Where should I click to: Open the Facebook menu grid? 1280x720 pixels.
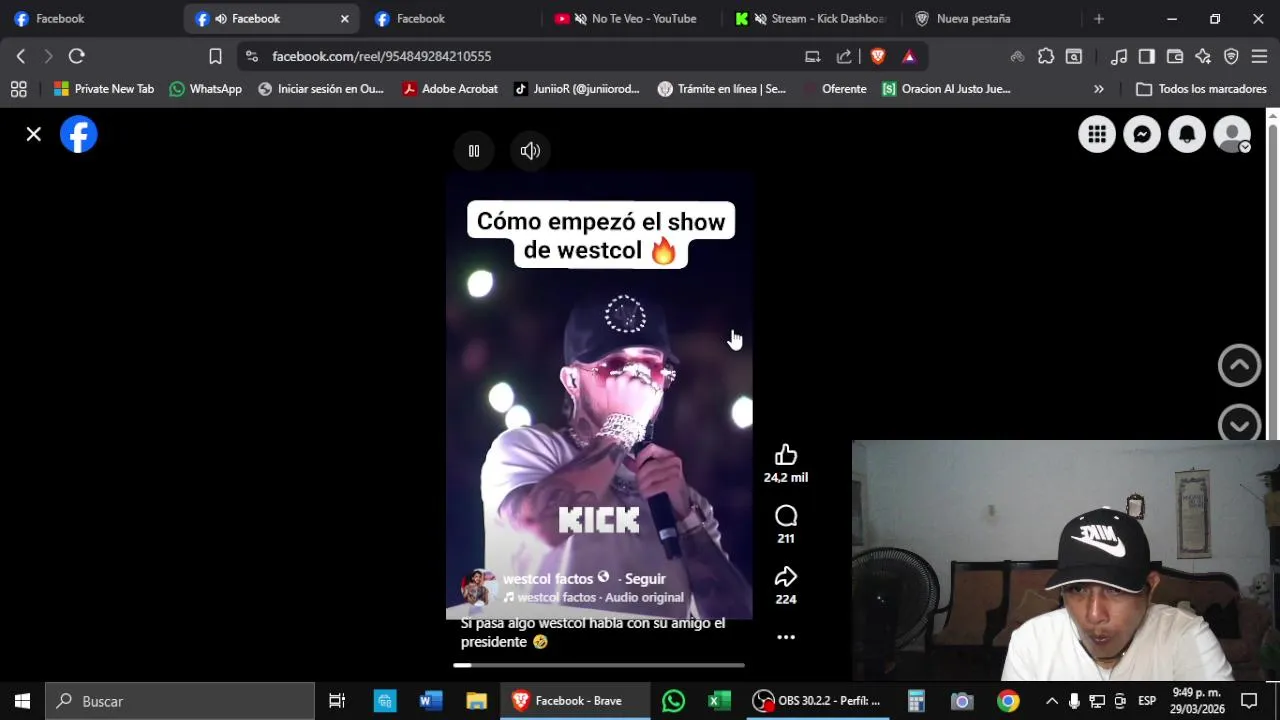[1097, 134]
